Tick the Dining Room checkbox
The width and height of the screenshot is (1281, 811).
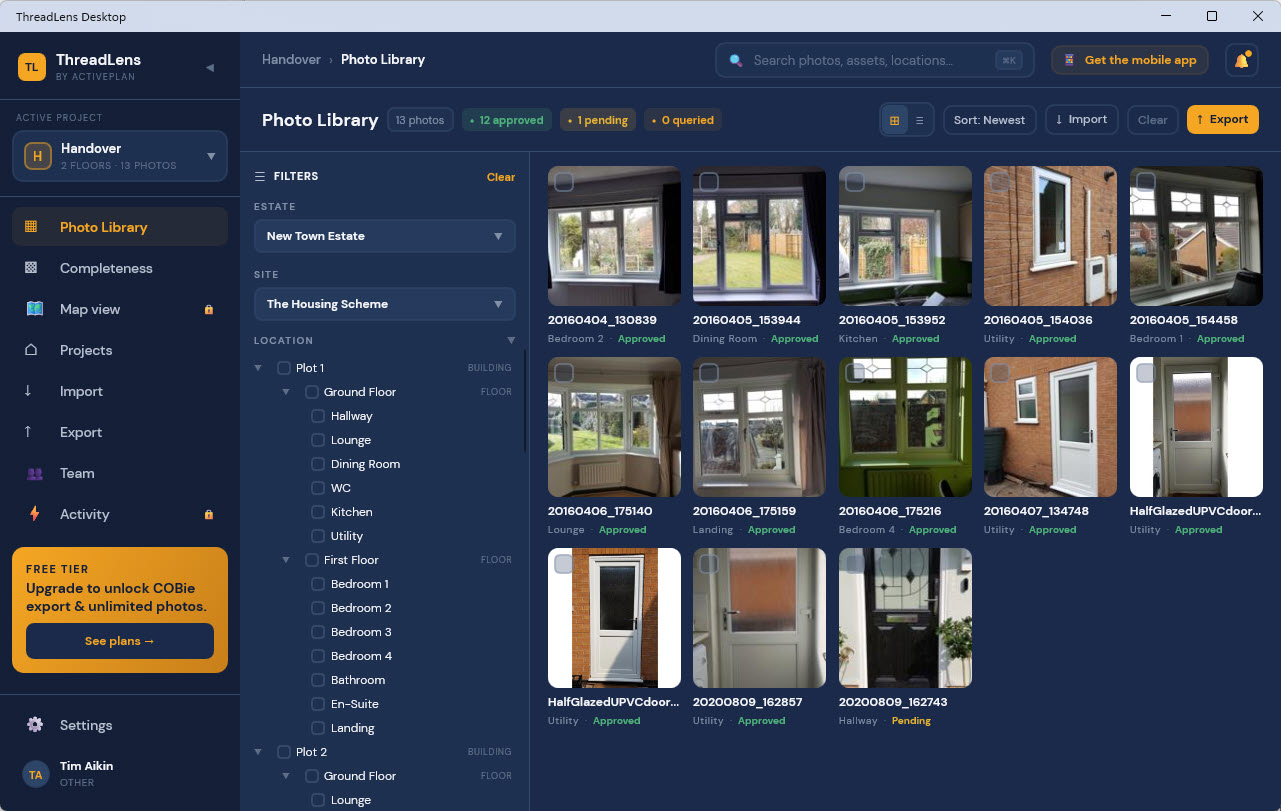[x=318, y=464]
